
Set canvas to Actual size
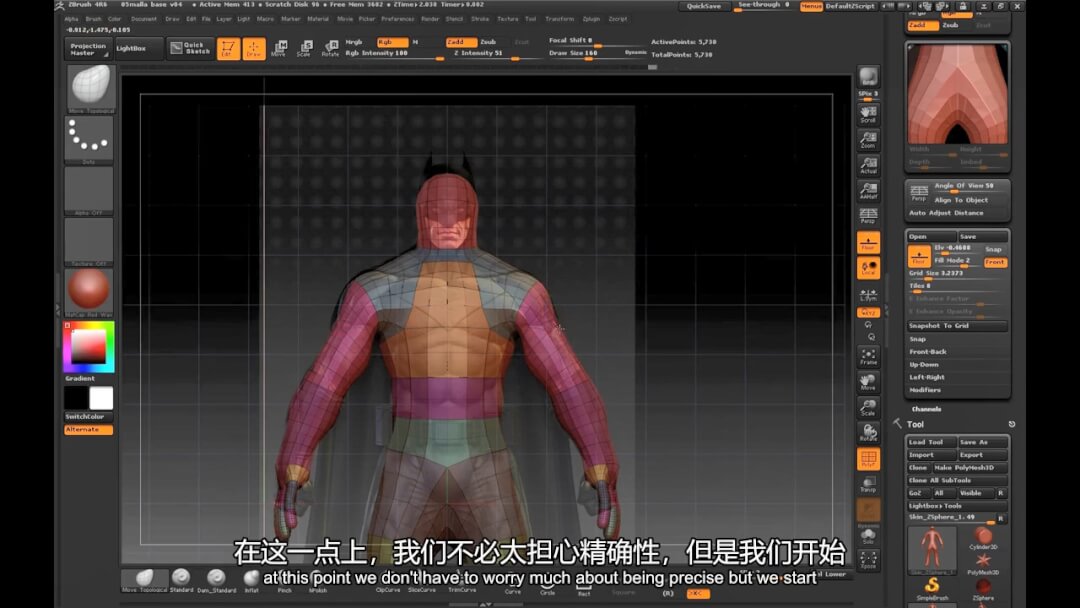[x=868, y=165]
